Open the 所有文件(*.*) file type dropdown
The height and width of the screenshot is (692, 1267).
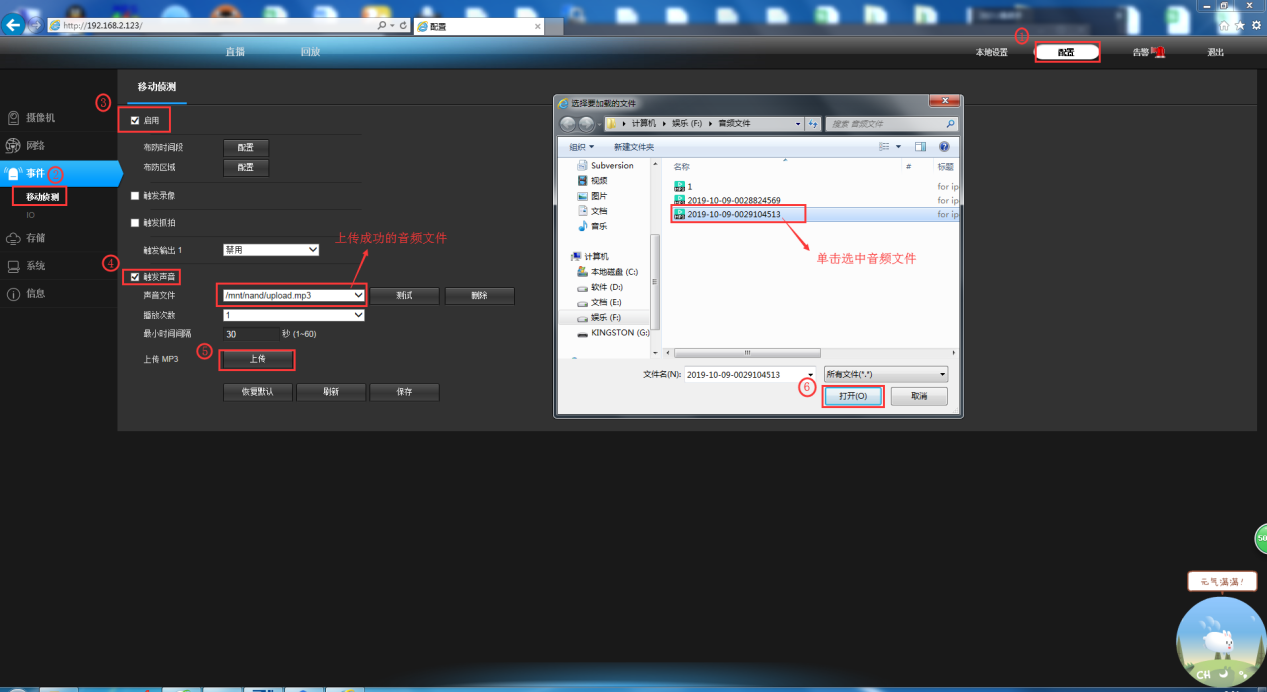pos(884,374)
